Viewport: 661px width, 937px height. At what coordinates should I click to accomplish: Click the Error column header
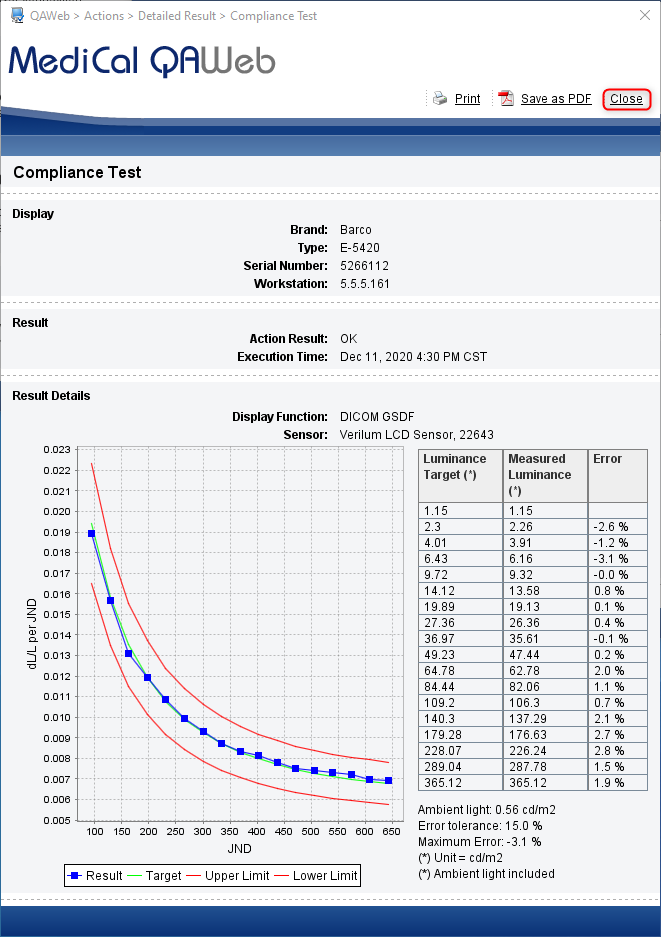pos(618,476)
